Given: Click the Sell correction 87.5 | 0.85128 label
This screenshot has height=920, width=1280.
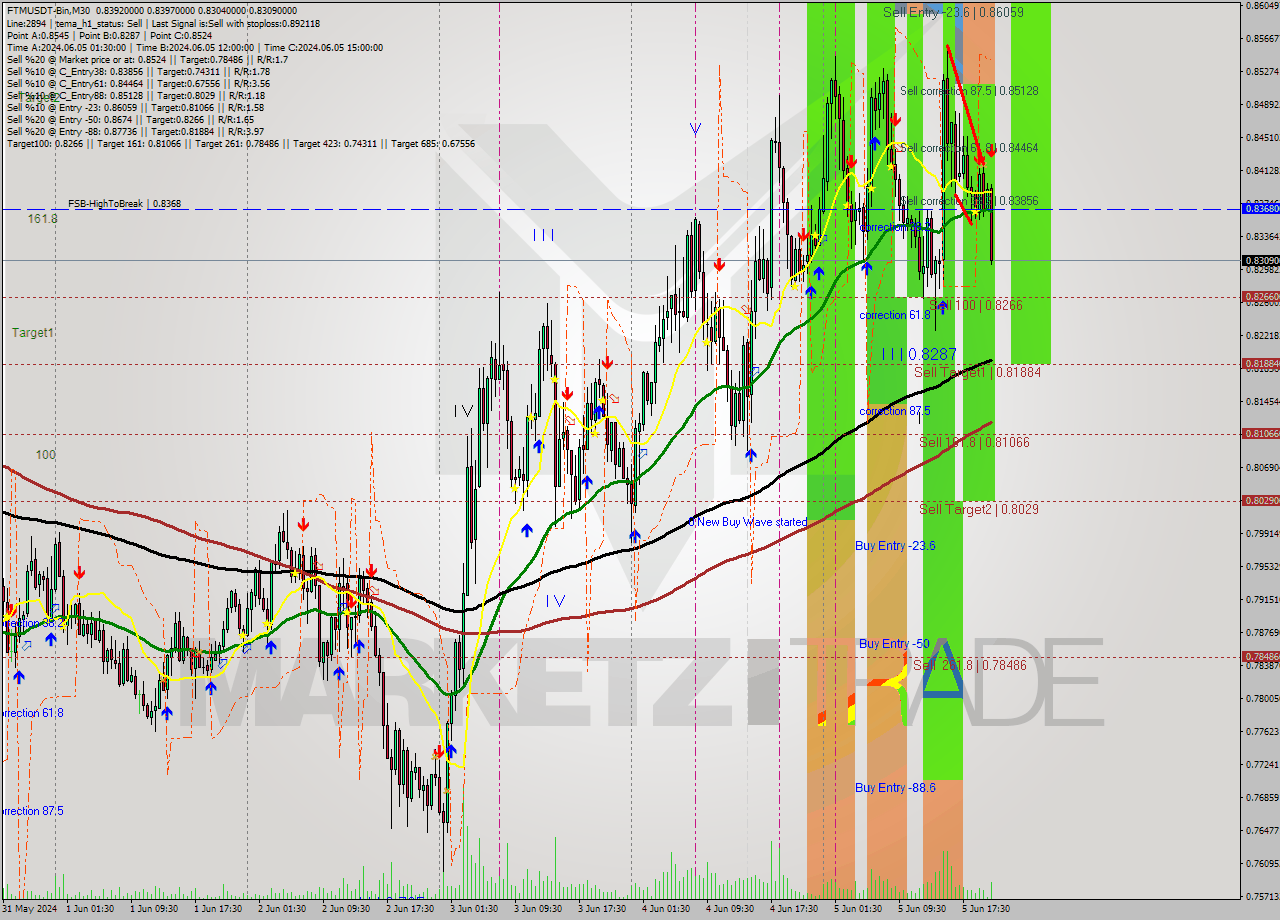Looking at the screenshot, I should click(969, 91).
